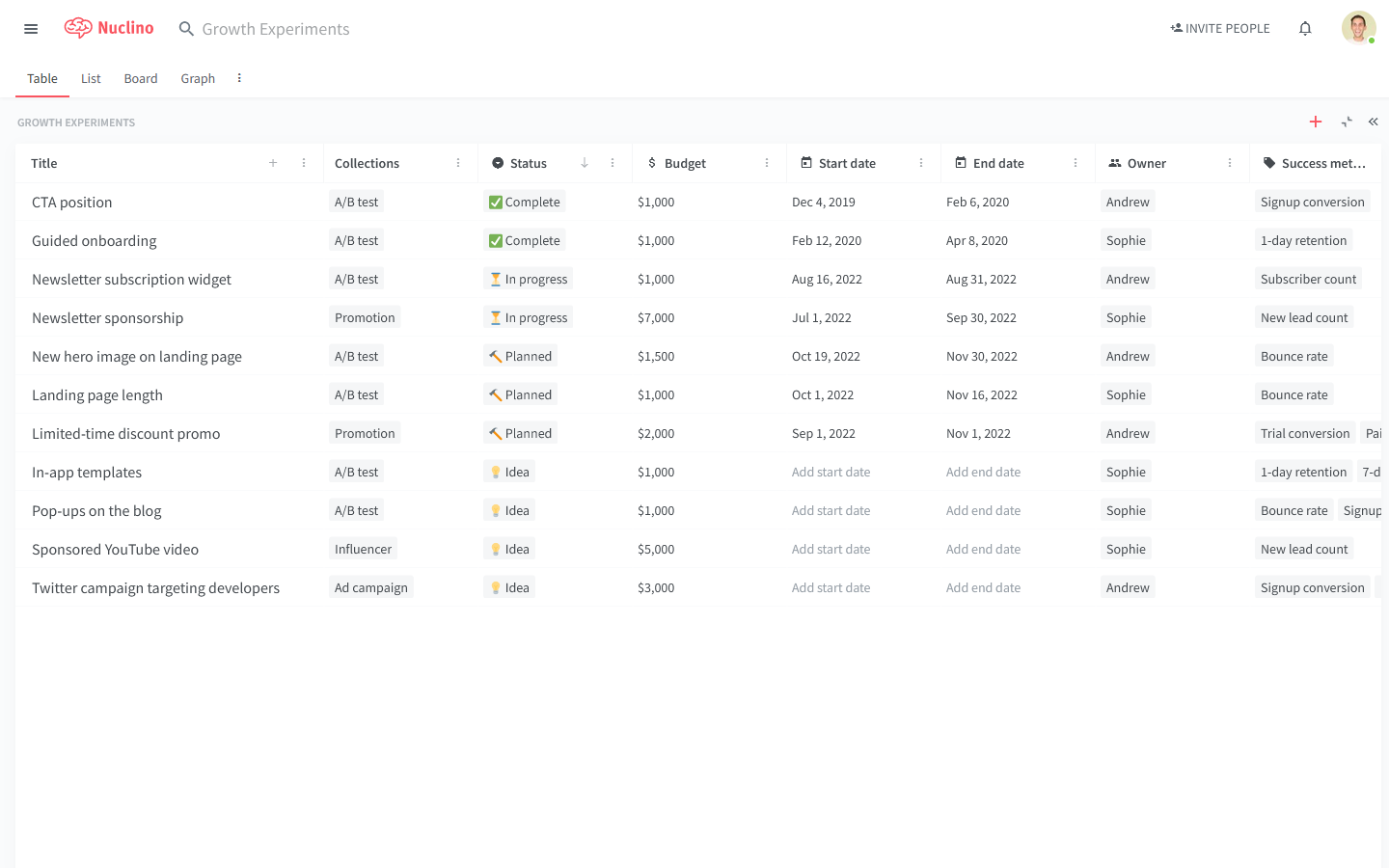
Task: Click Andrew owner for New hero image
Action: 1128,356
